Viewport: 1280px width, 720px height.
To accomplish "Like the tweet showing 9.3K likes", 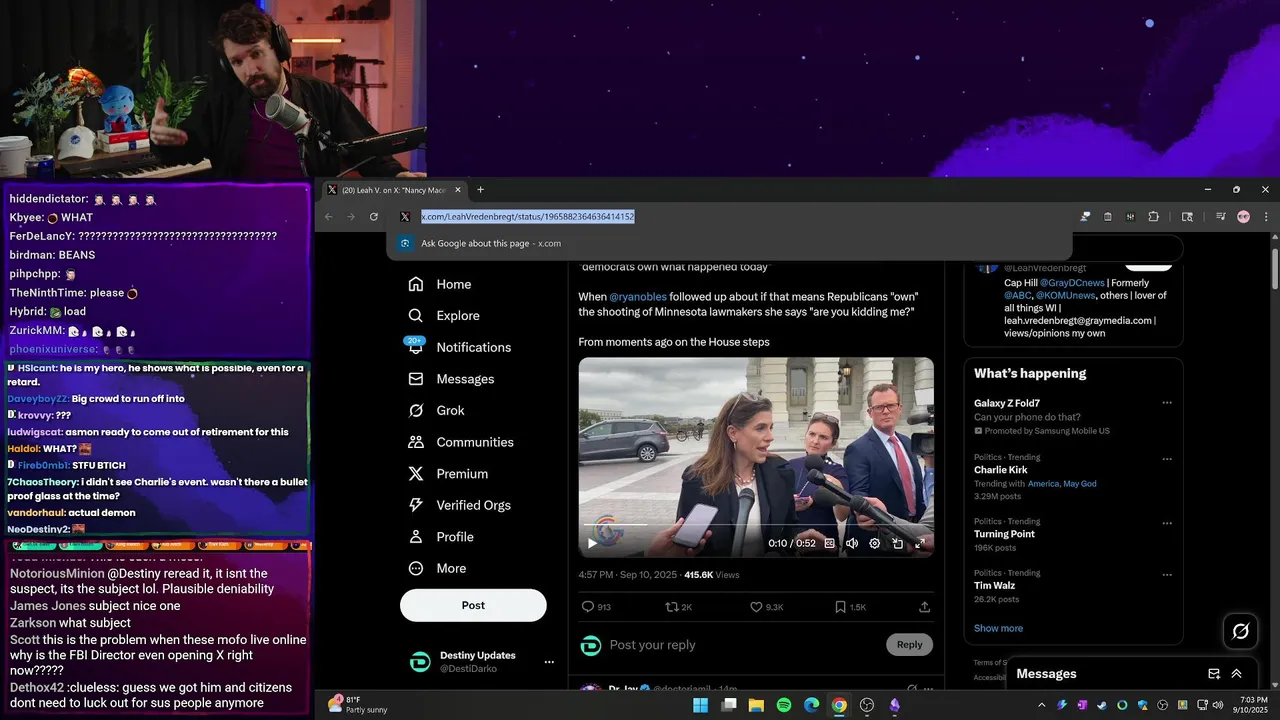I will pyautogui.click(x=767, y=607).
